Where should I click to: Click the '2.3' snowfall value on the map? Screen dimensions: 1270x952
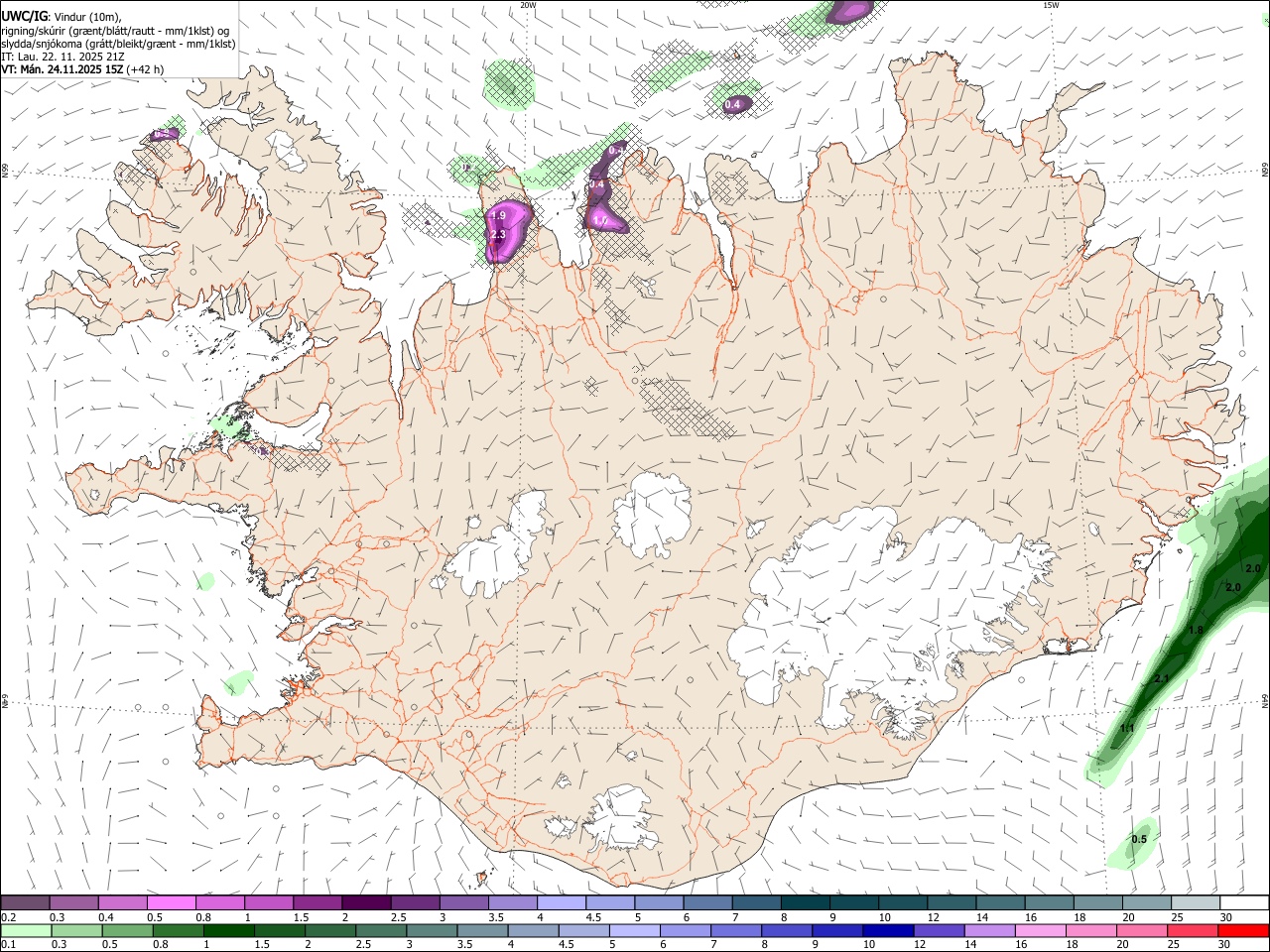(498, 235)
